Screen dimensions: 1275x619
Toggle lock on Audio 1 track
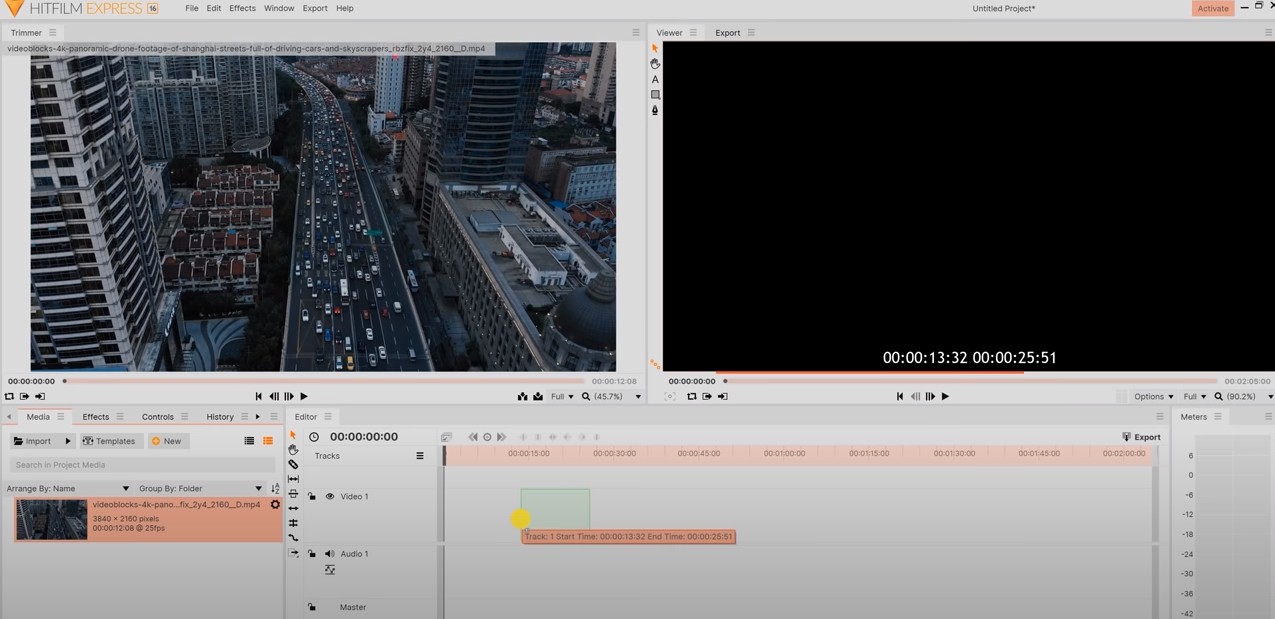click(x=312, y=553)
